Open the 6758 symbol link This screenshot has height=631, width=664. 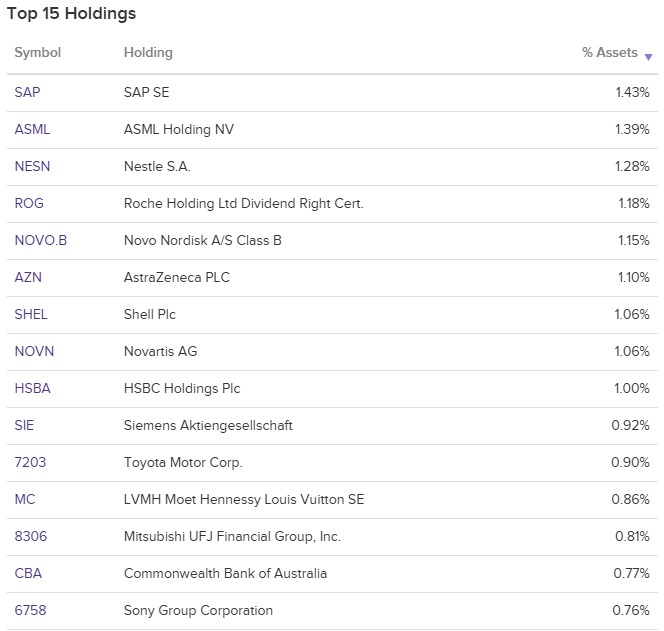[x=30, y=610]
